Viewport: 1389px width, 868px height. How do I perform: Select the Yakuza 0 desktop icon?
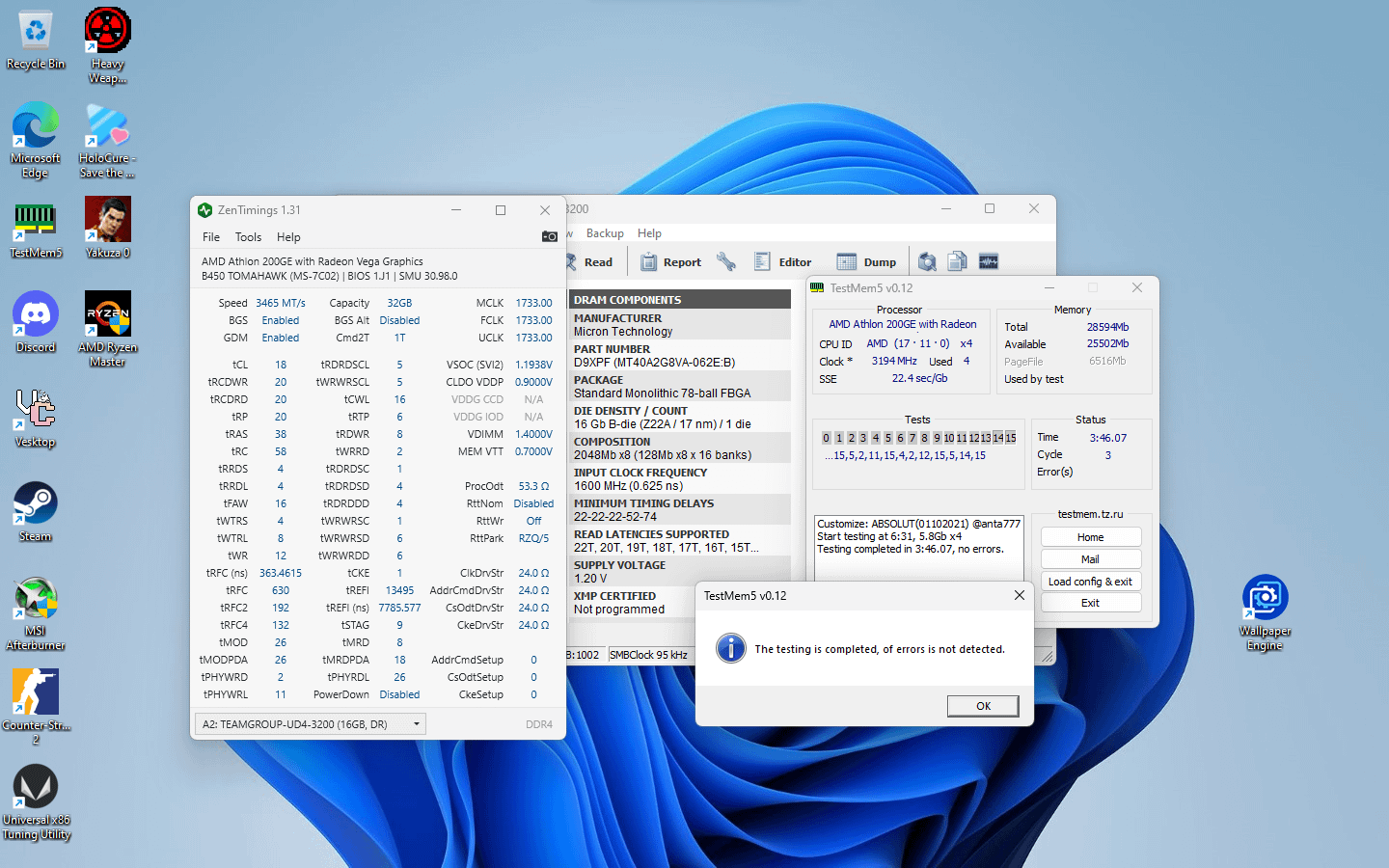[x=107, y=228]
